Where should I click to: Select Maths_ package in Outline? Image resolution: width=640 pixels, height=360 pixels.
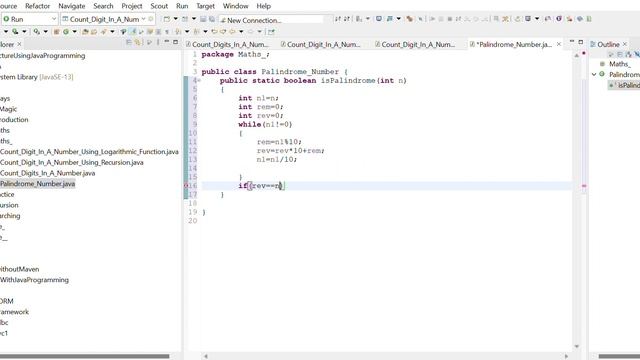coord(620,64)
